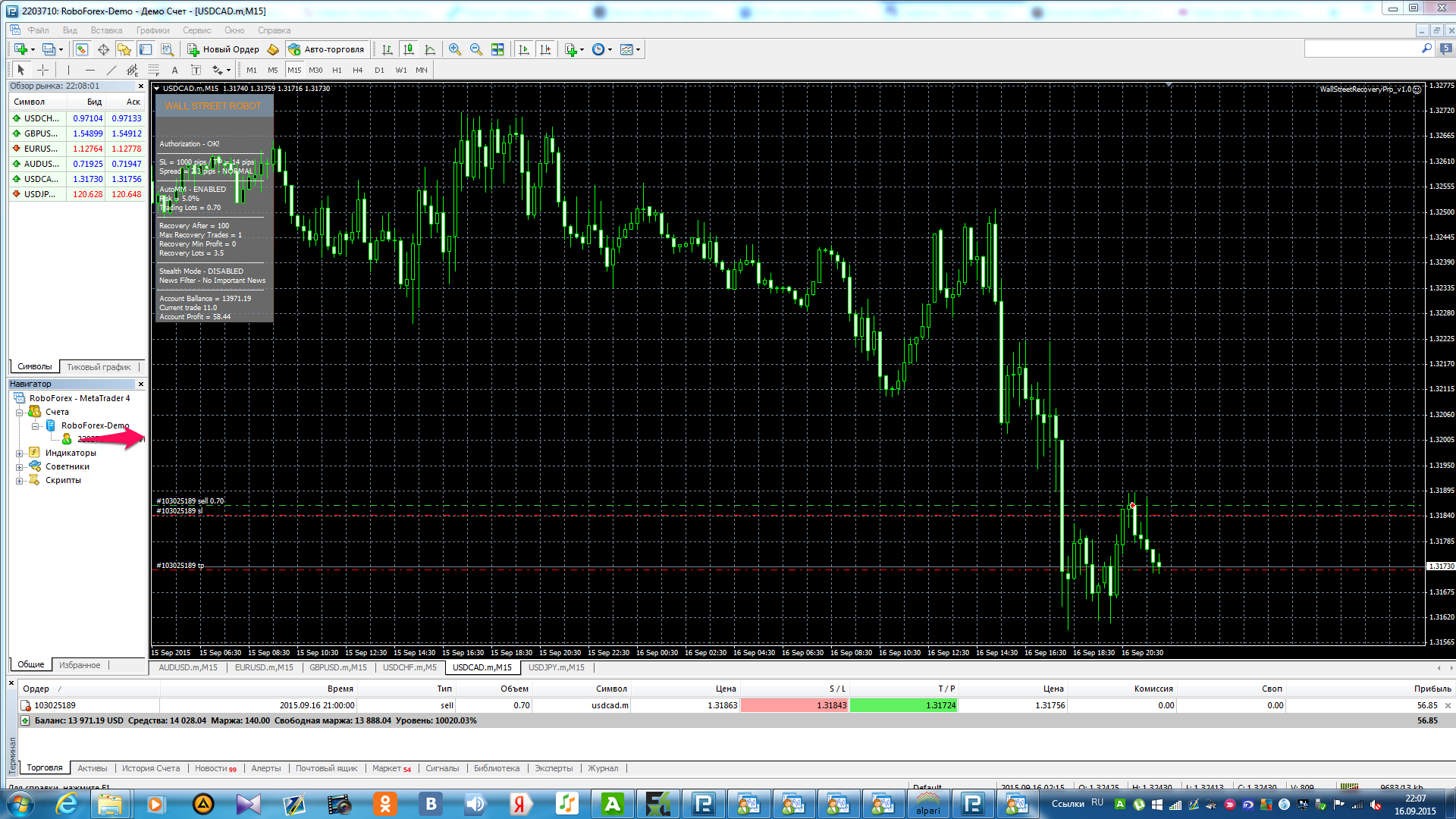Select the horizontal line drawing tool
The height and width of the screenshot is (819, 1456).
click(89, 70)
